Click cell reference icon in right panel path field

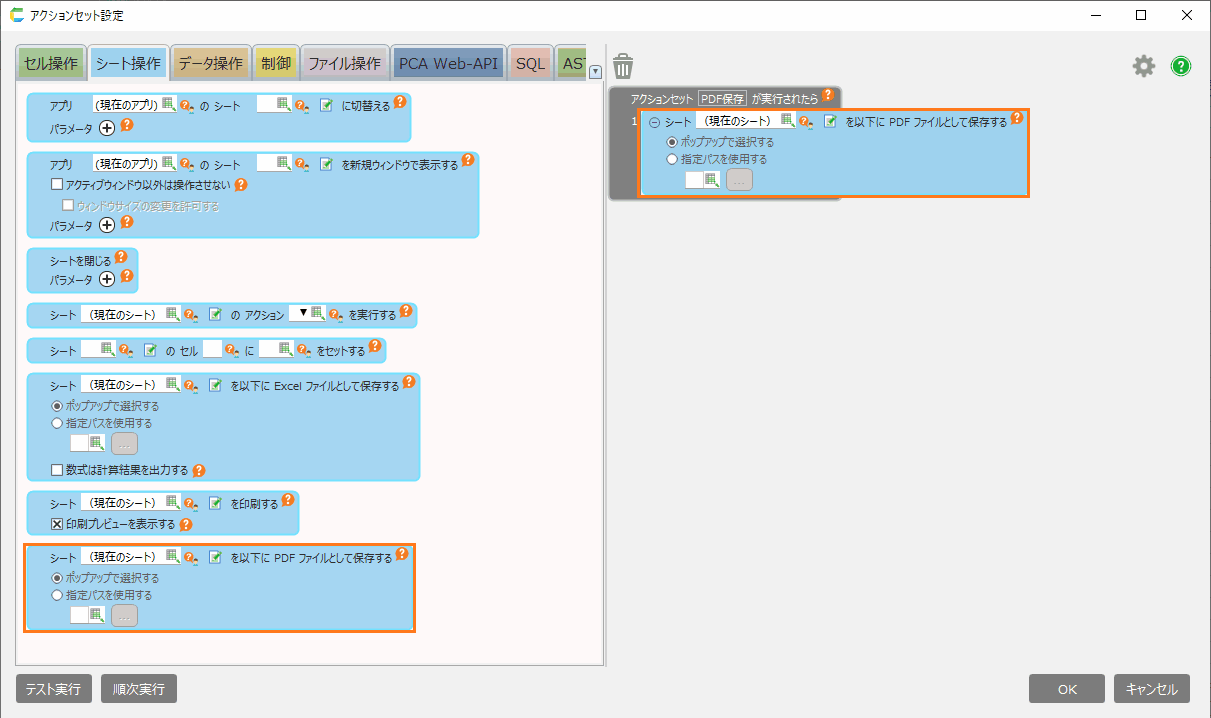coord(711,180)
